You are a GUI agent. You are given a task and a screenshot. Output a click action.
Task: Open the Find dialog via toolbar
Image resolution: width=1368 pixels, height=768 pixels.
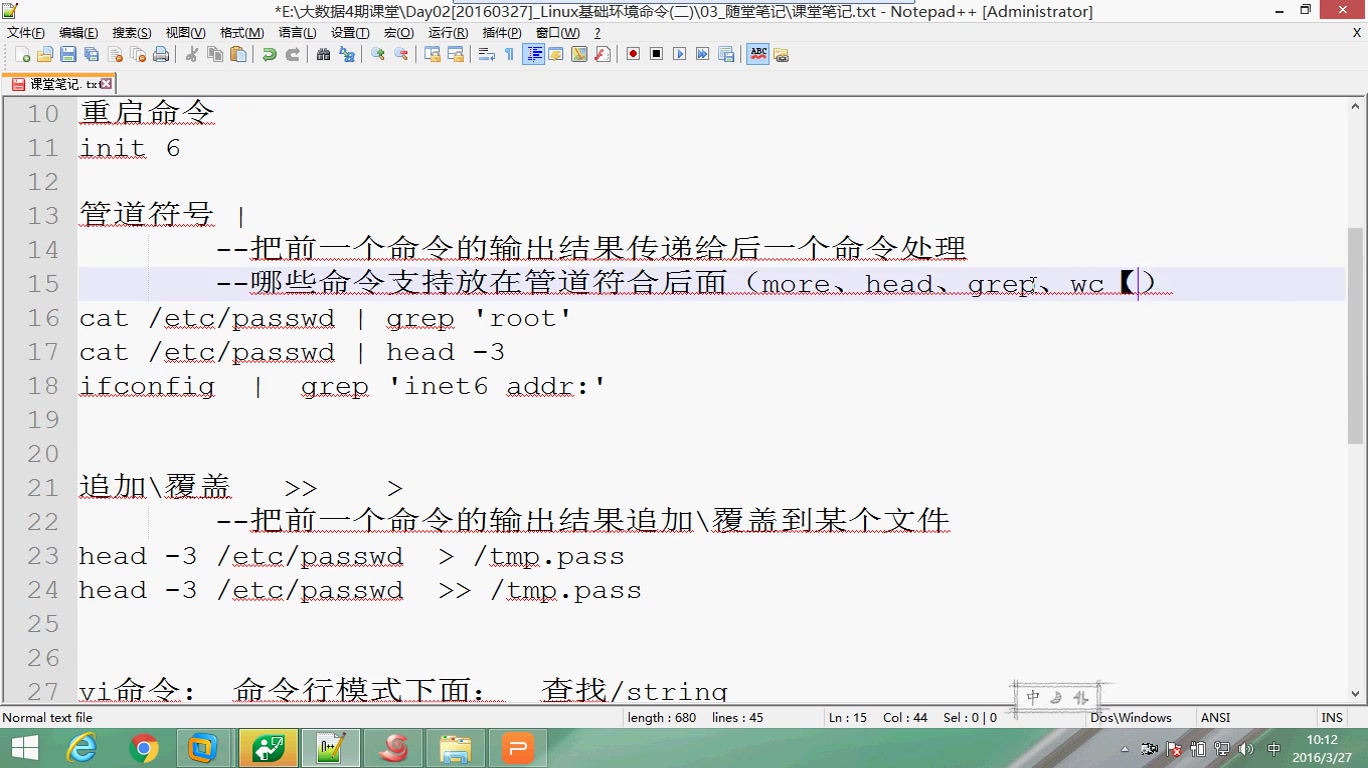[322, 54]
